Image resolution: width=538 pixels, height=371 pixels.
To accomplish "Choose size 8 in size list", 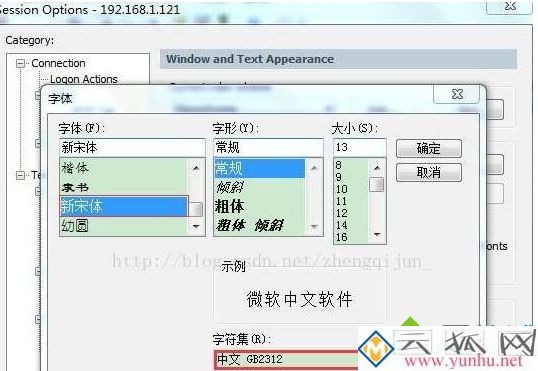I will coord(350,165).
